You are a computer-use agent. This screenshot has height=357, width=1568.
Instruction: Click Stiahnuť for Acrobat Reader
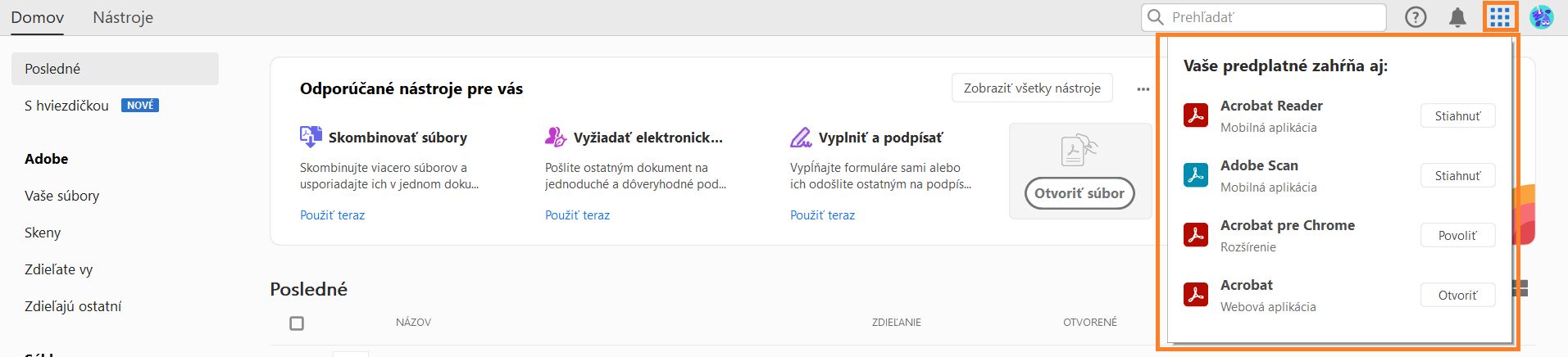pyautogui.click(x=1457, y=116)
